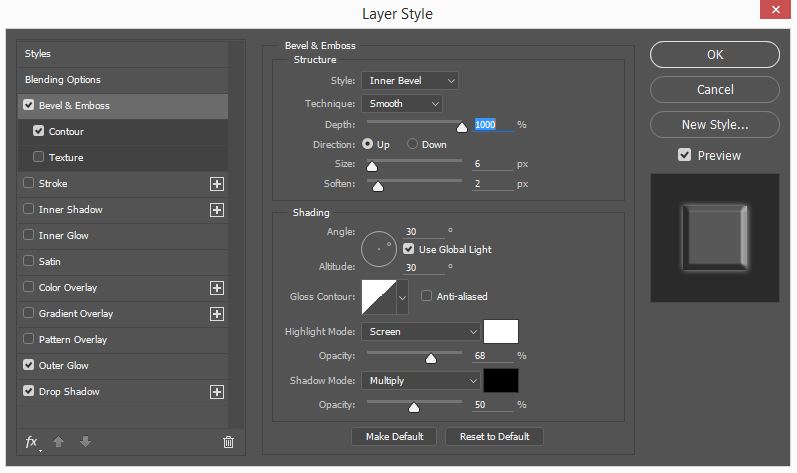Viewport: 797px width, 473px height.
Task: Close the Layer Style dialog
Action: (x=775, y=10)
